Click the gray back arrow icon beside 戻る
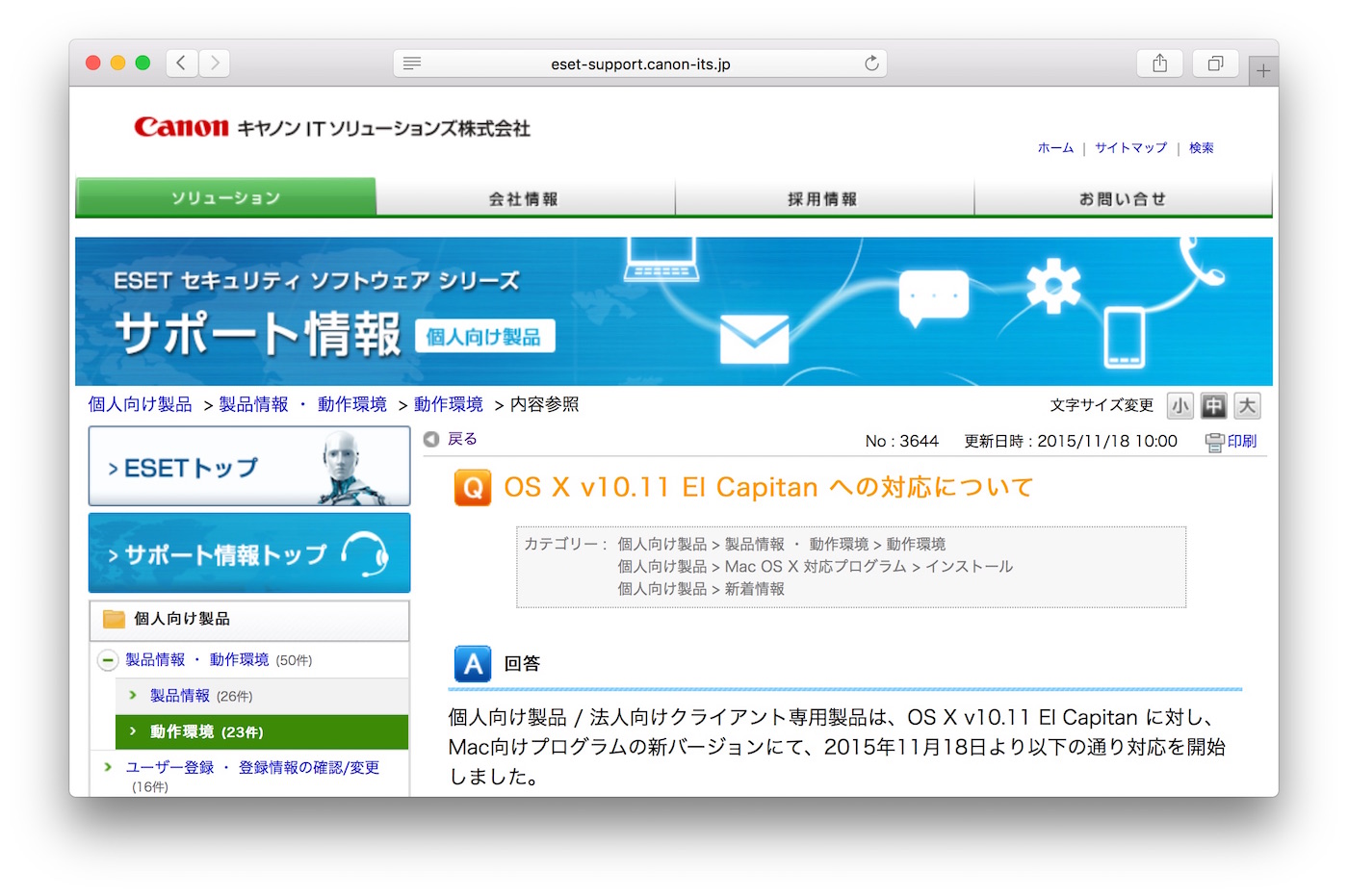 tap(431, 439)
